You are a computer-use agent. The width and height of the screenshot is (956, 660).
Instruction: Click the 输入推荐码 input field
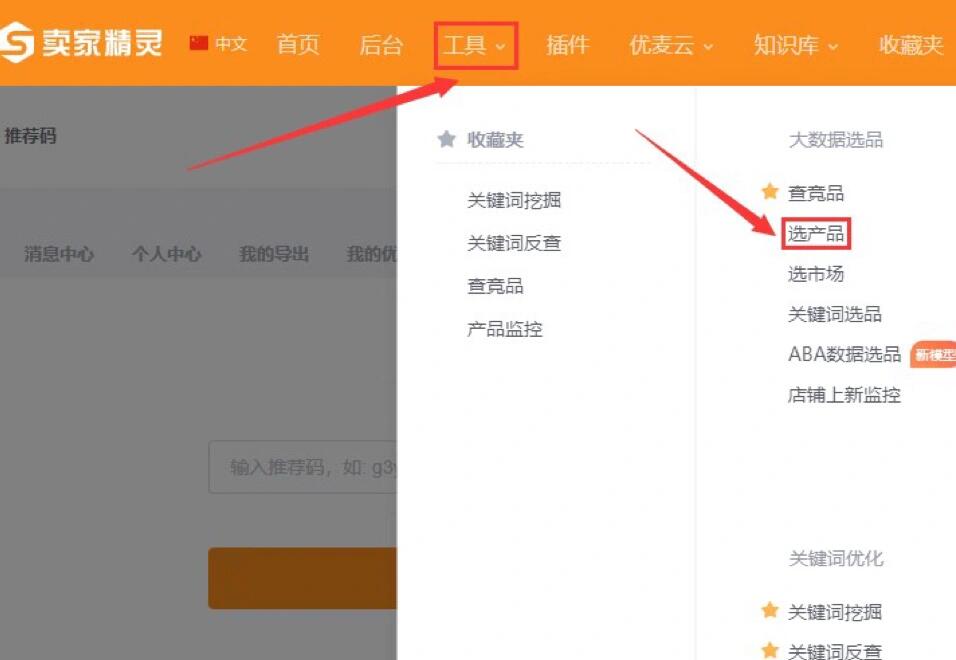(302, 467)
